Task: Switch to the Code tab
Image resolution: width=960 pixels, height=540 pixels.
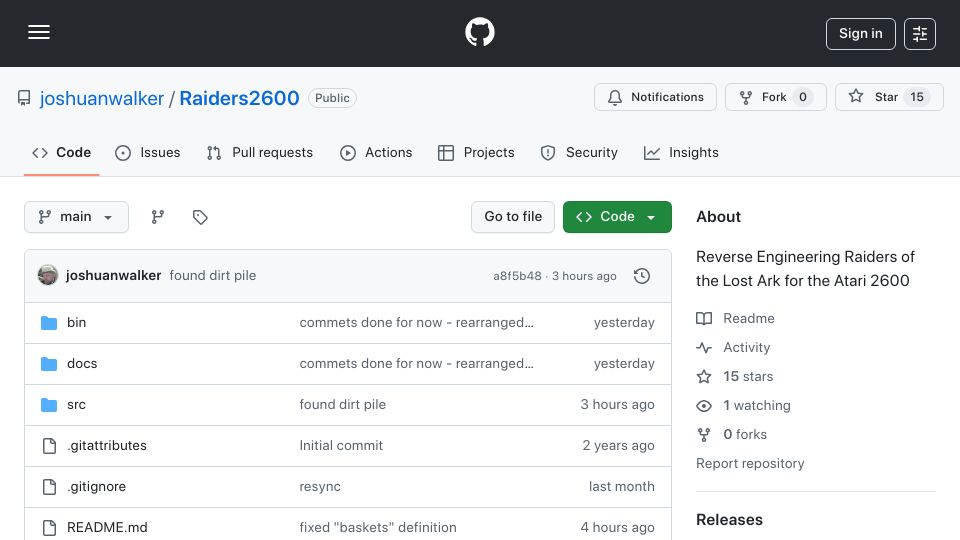Action: click(x=61, y=152)
